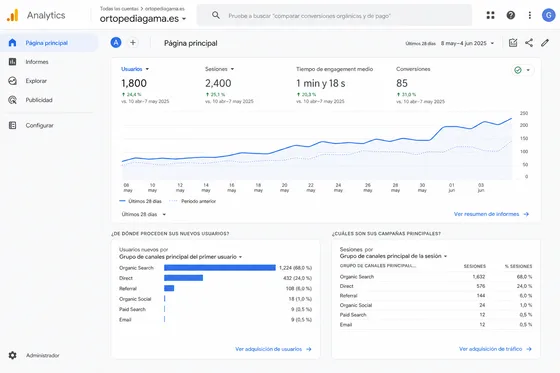
Task: Click the pencil edit icon
Action: (x=545, y=43)
